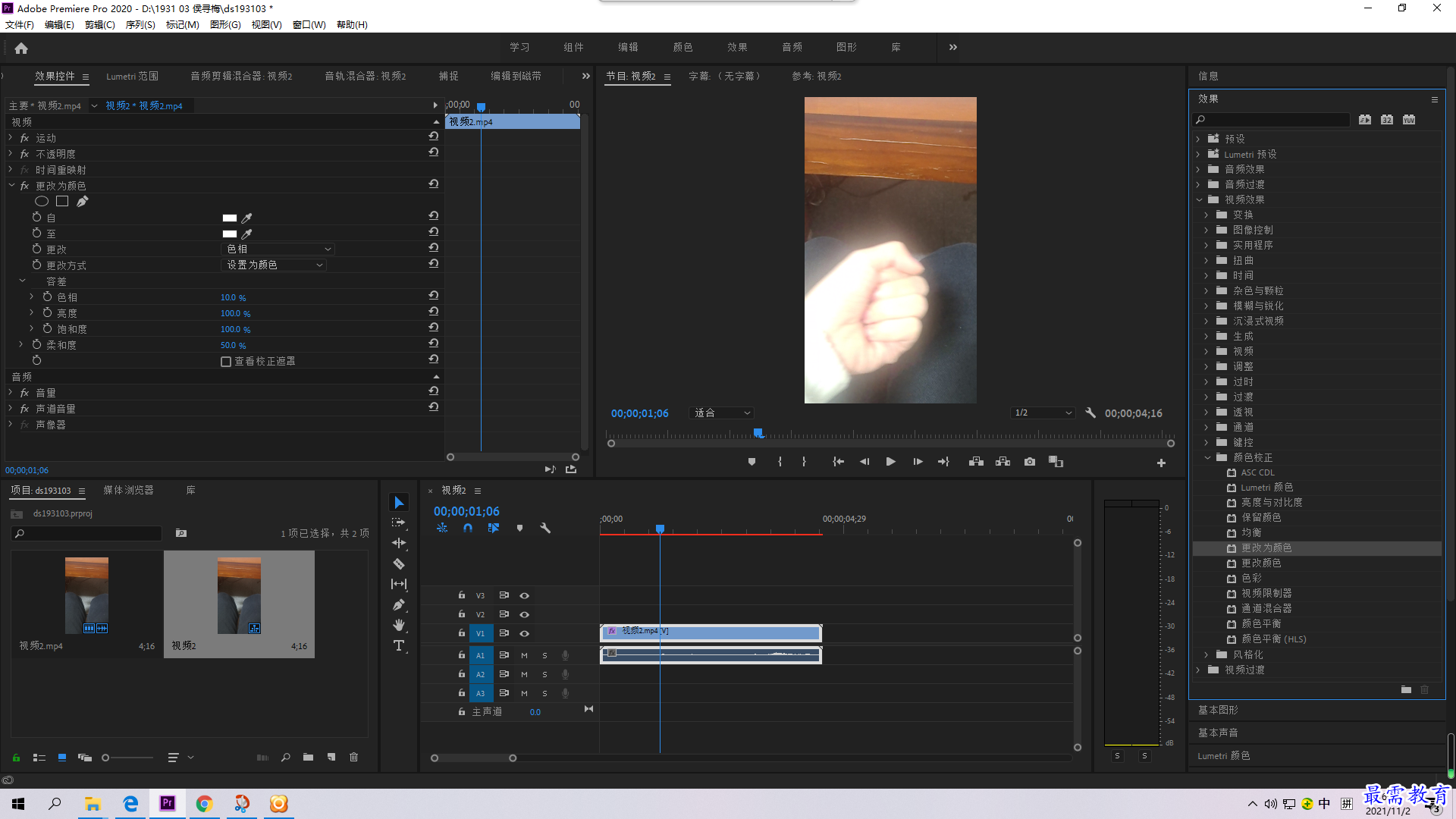Open the Sequence menu
Viewport: 1456px width, 819px height.
point(140,24)
